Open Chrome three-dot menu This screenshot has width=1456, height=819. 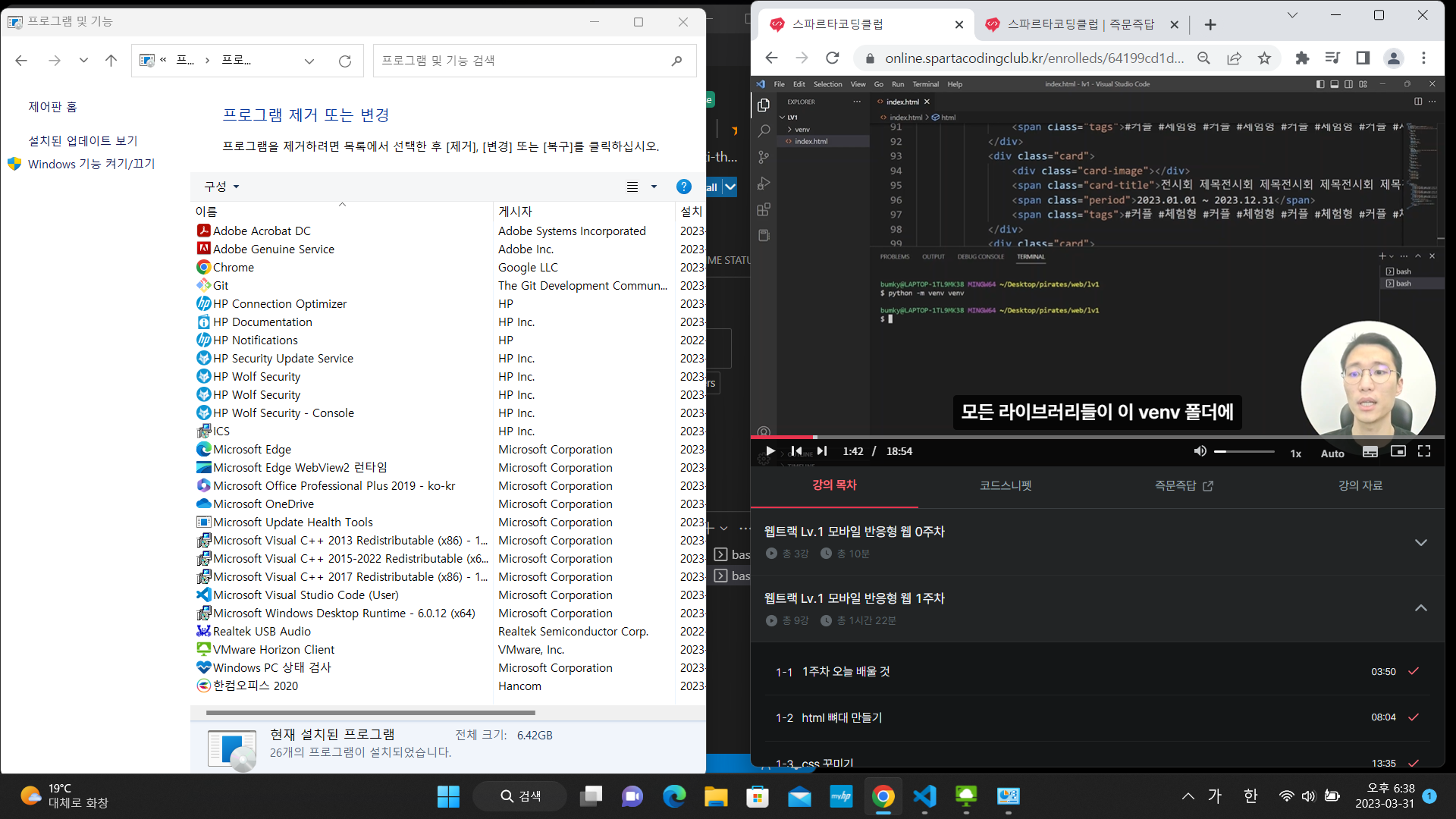[x=1423, y=58]
